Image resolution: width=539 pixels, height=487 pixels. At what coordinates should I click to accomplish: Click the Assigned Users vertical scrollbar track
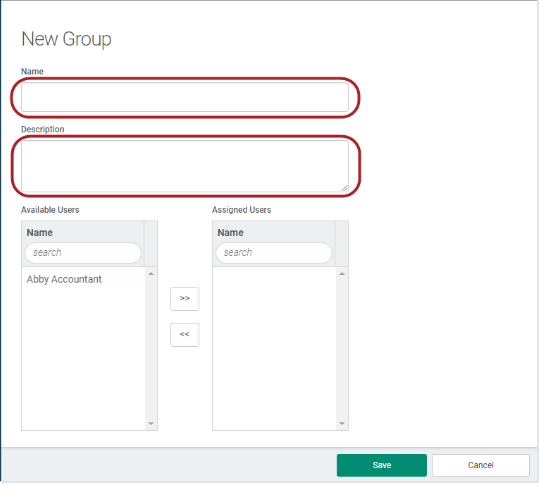342,349
